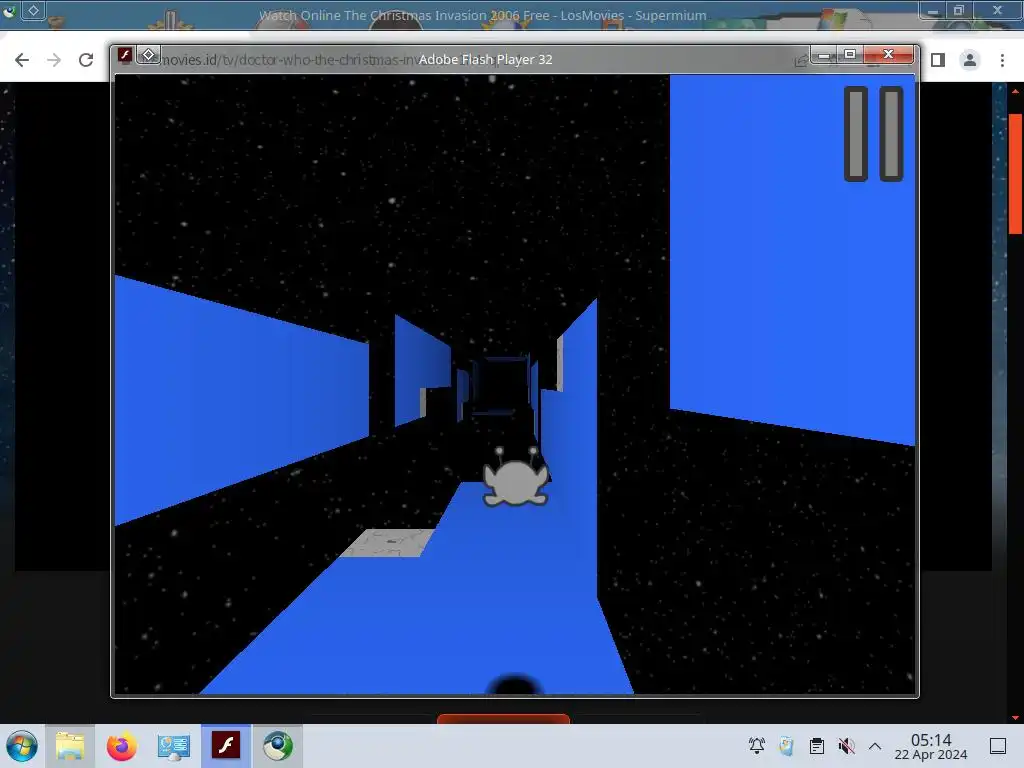The width and height of the screenshot is (1024, 768).
Task: Click the Flash Player title bar icon
Action: pos(125,55)
